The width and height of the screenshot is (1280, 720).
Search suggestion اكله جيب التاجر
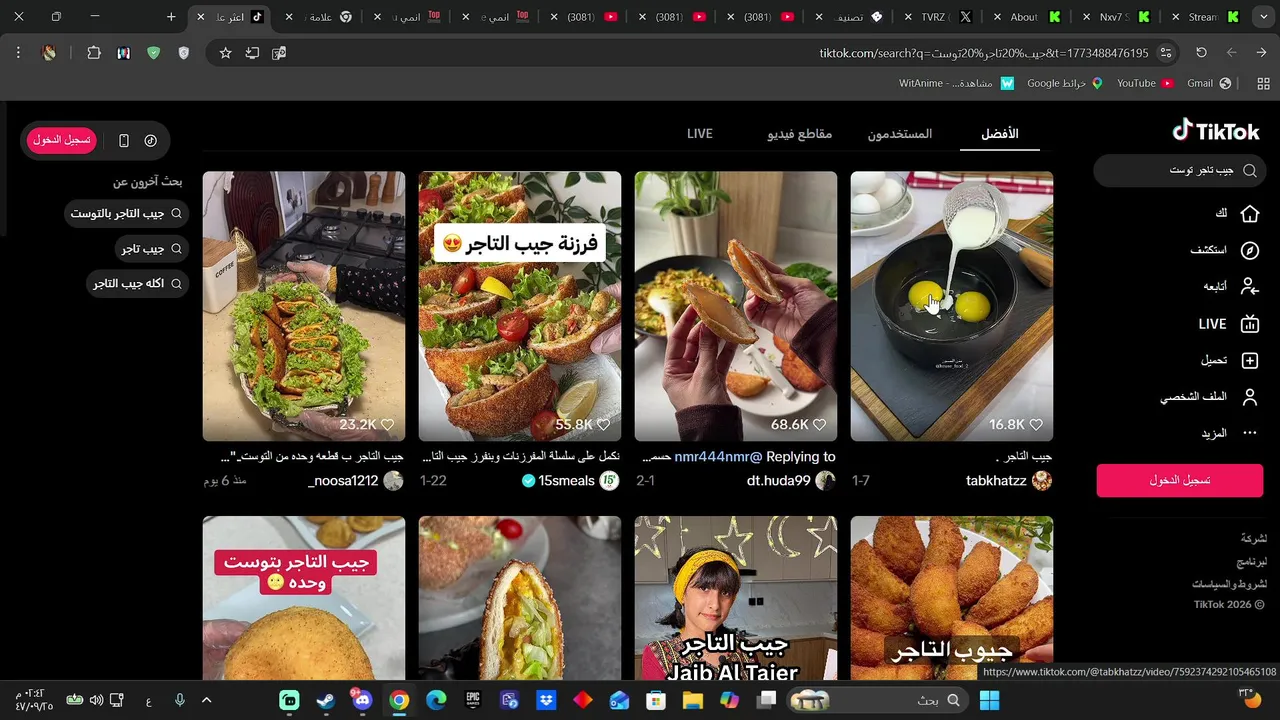[137, 284]
